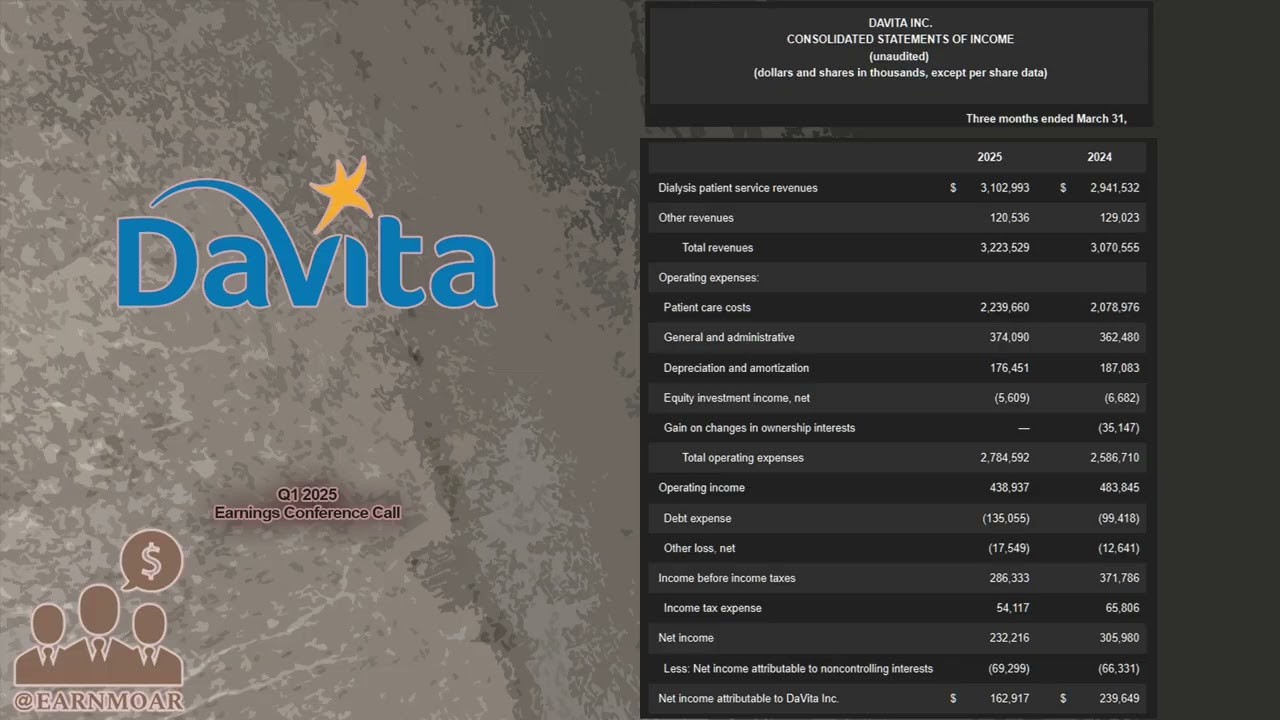1280x720 pixels.
Task: Select 'Equity investment income, net' label
Action: coord(736,398)
